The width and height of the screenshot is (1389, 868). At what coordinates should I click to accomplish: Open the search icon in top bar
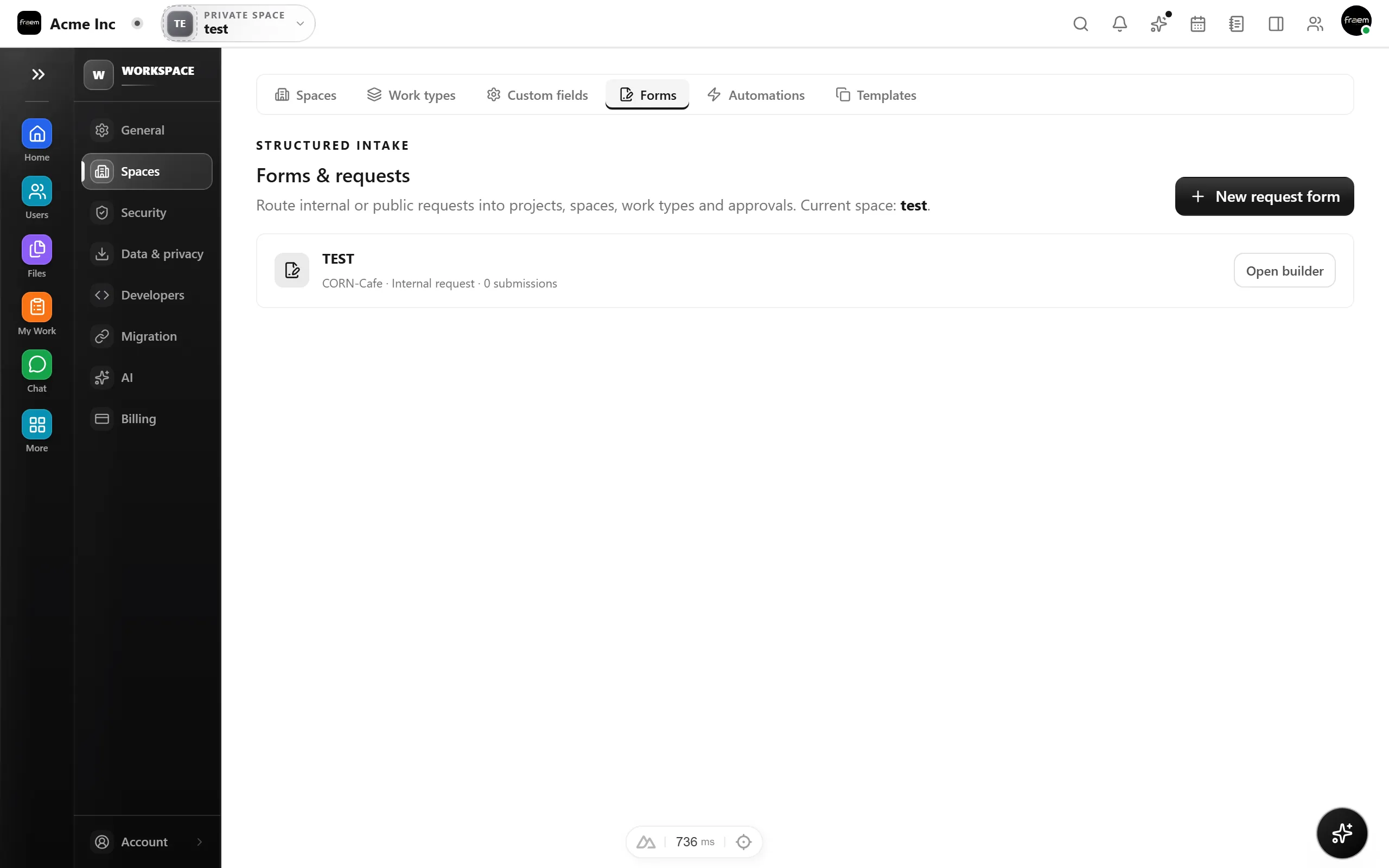click(1080, 23)
